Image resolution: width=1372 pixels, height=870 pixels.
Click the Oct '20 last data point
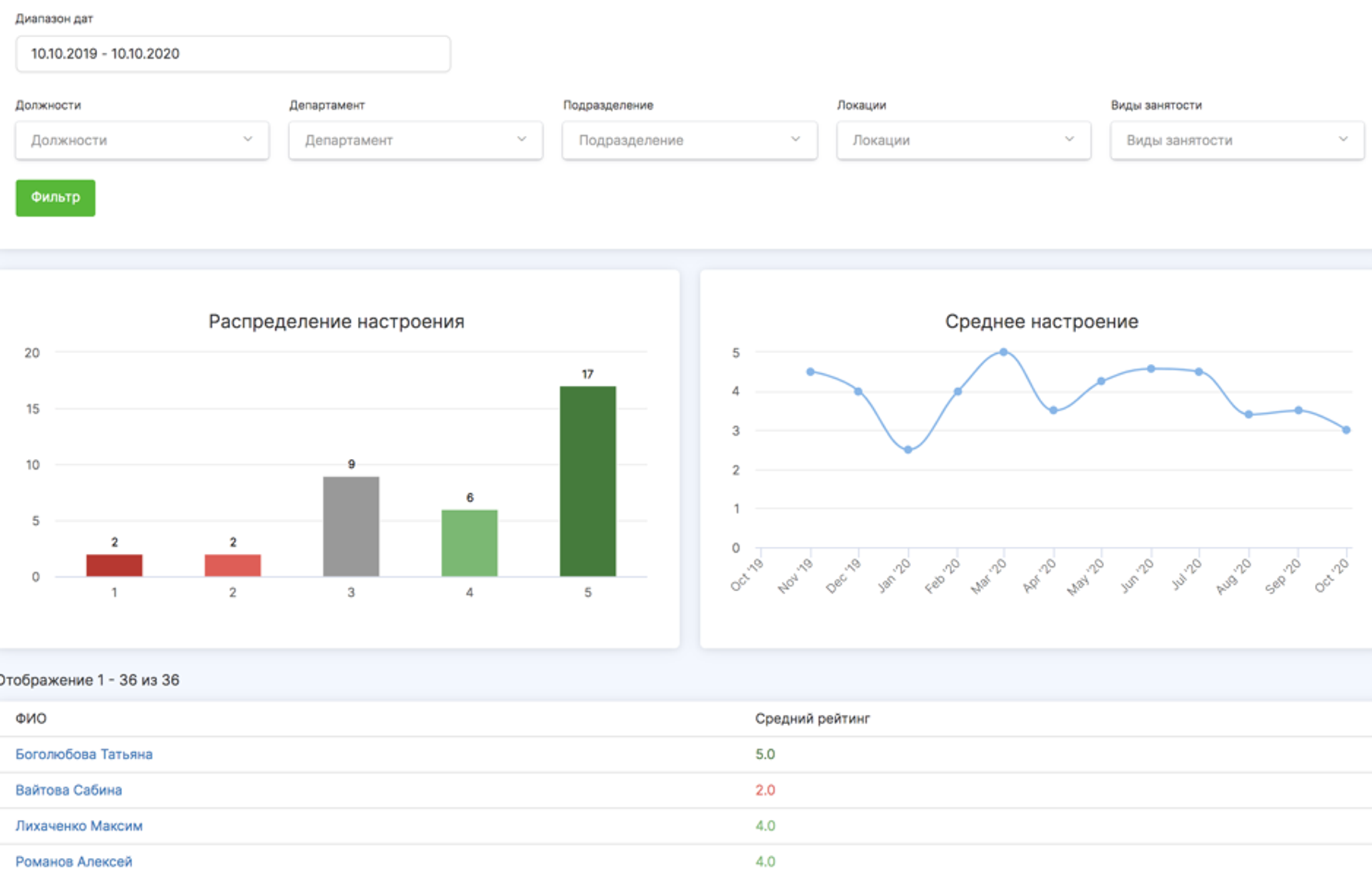point(1346,430)
